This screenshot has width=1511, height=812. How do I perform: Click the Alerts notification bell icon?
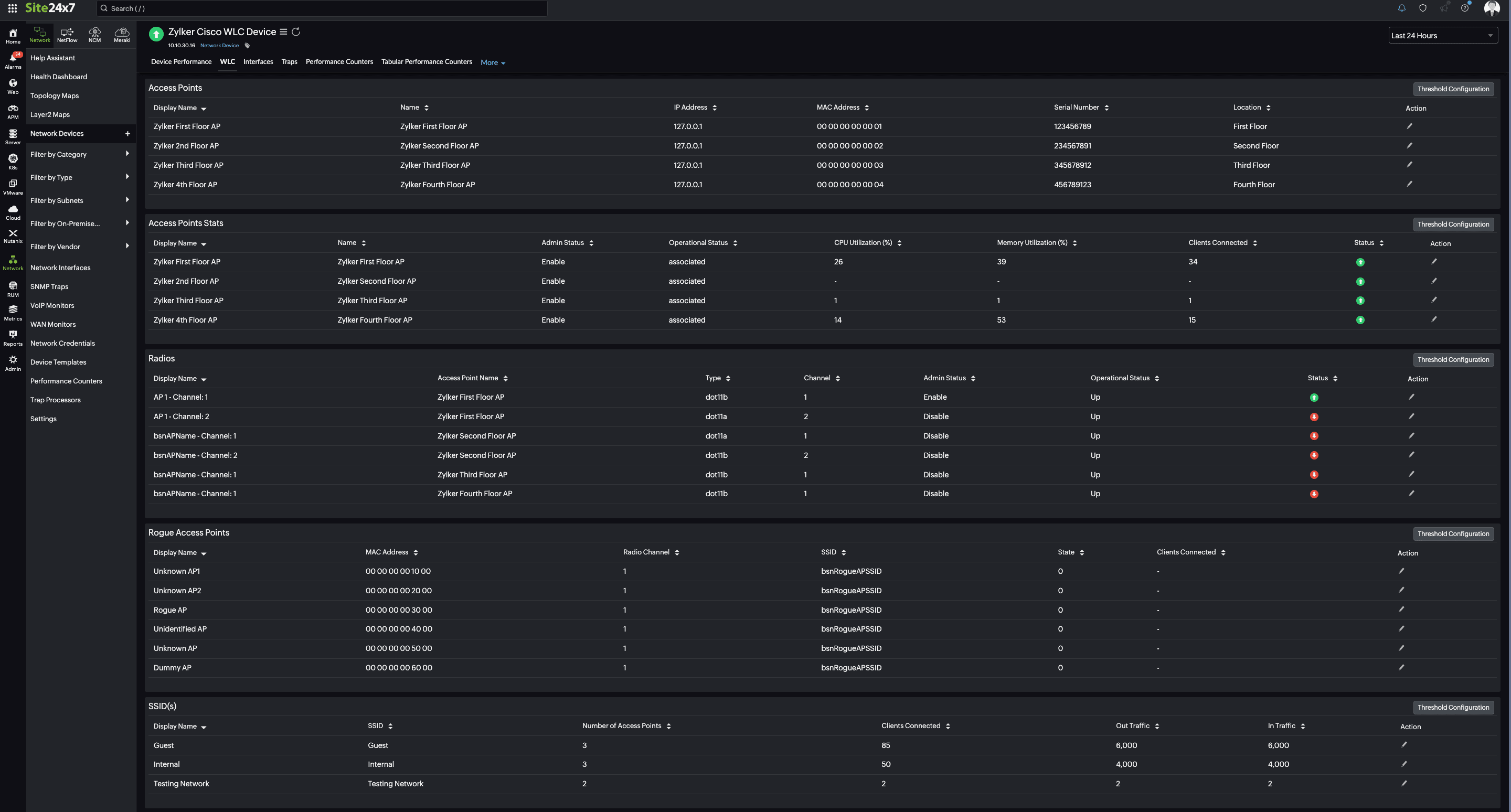pos(1402,9)
